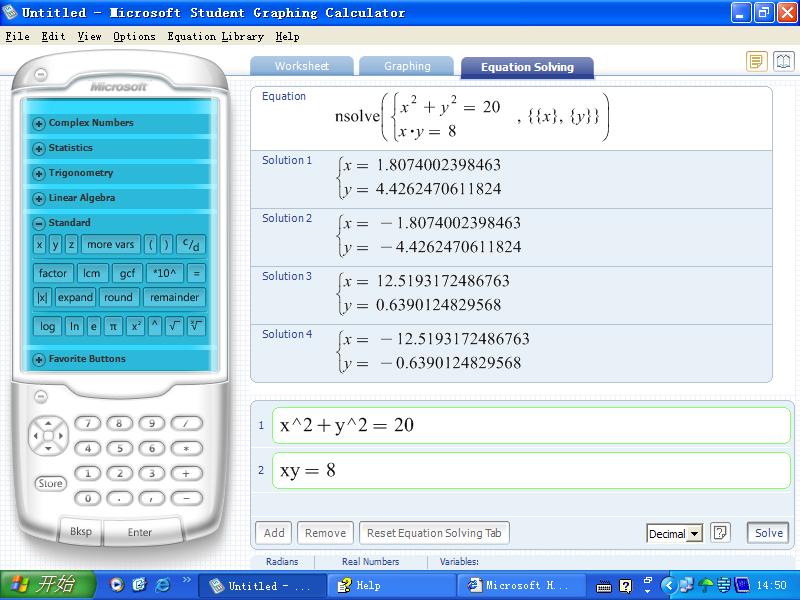Open the book library icon at top right
The image size is (800, 600).
783,62
